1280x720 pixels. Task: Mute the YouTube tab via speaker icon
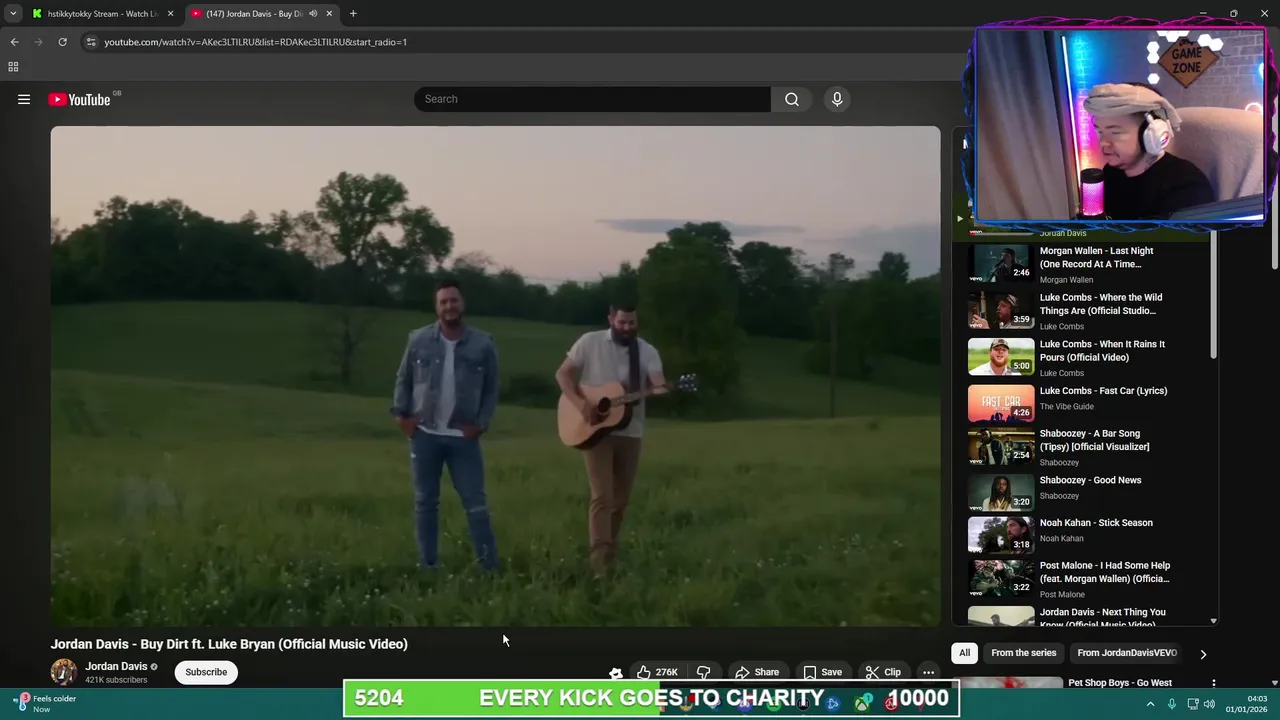click(313, 14)
